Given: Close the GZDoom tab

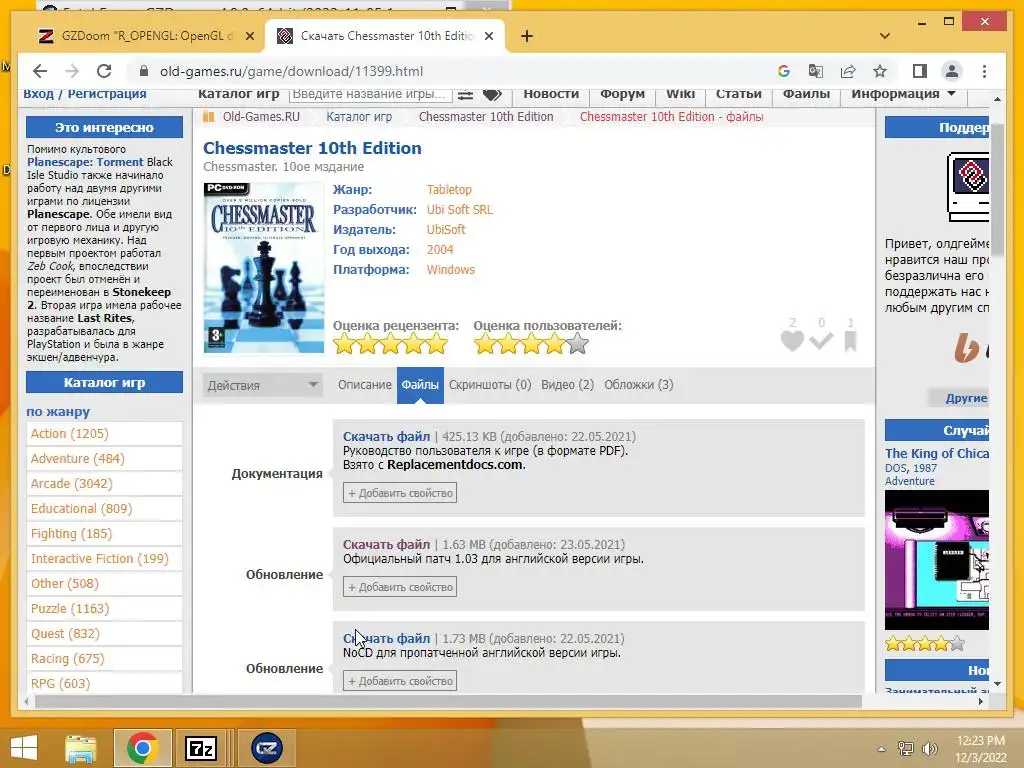Looking at the screenshot, I should click(249, 36).
